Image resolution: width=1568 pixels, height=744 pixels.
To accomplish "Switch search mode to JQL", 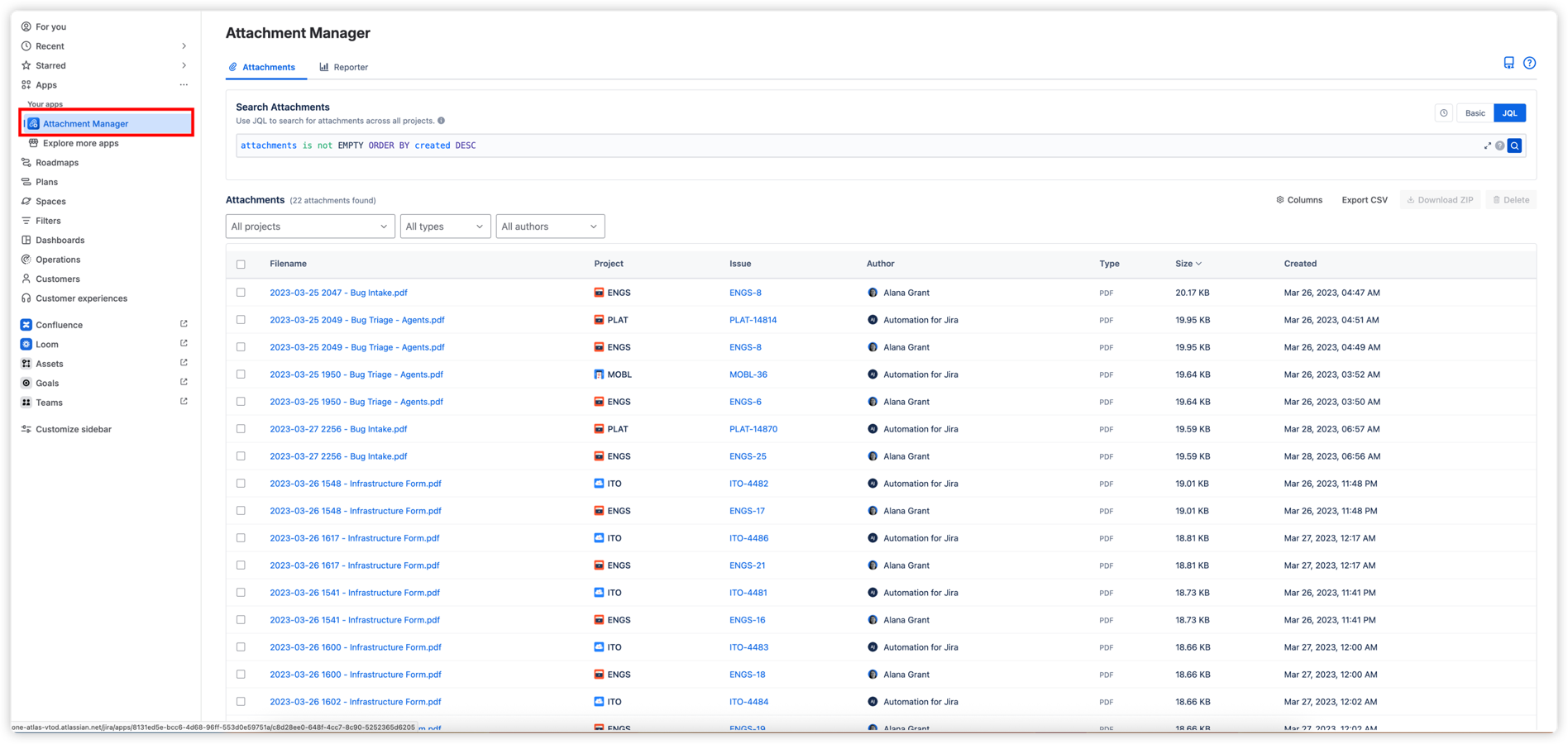I will coord(1509,113).
